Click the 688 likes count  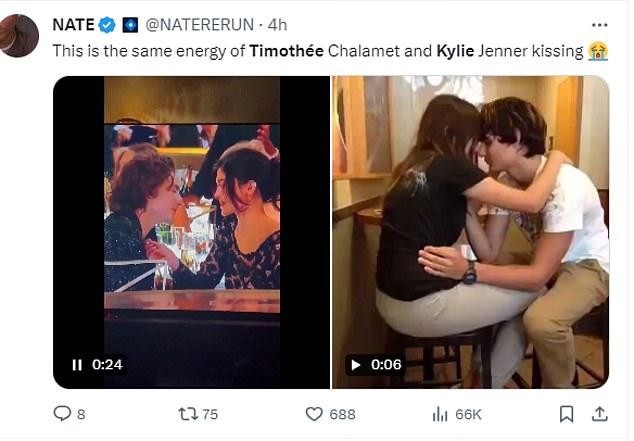(343, 413)
